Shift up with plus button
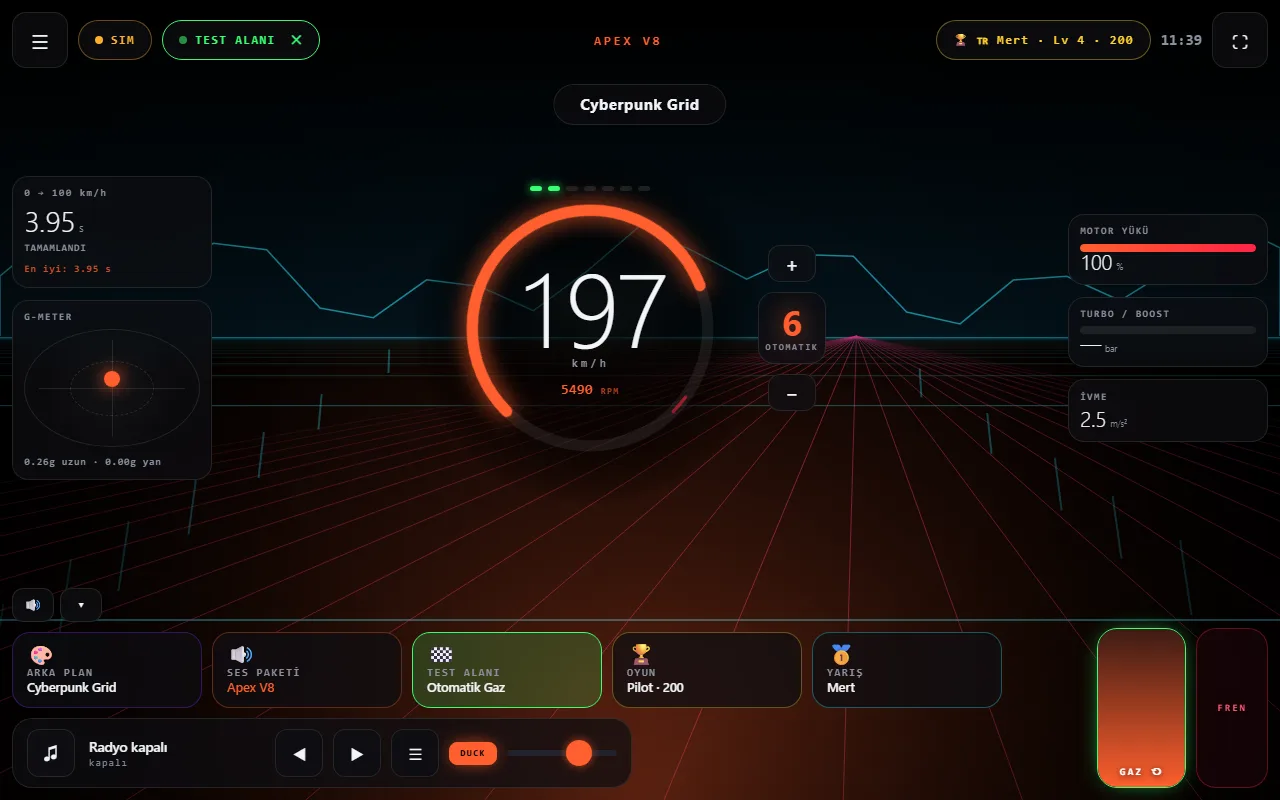This screenshot has height=800, width=1280. (792, 265)
